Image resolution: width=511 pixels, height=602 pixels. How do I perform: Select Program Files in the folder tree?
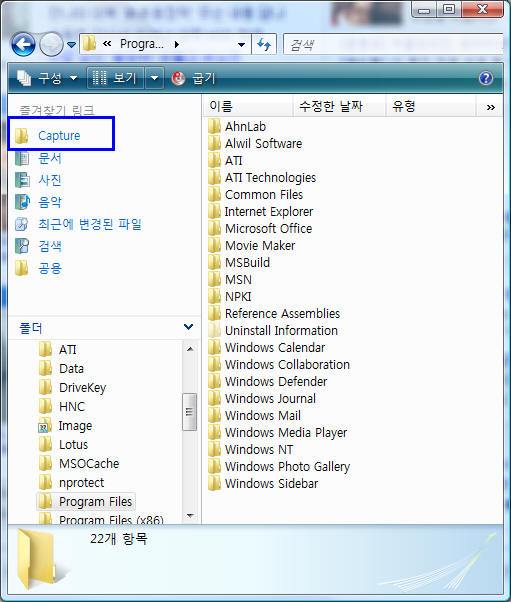point(86,501)
